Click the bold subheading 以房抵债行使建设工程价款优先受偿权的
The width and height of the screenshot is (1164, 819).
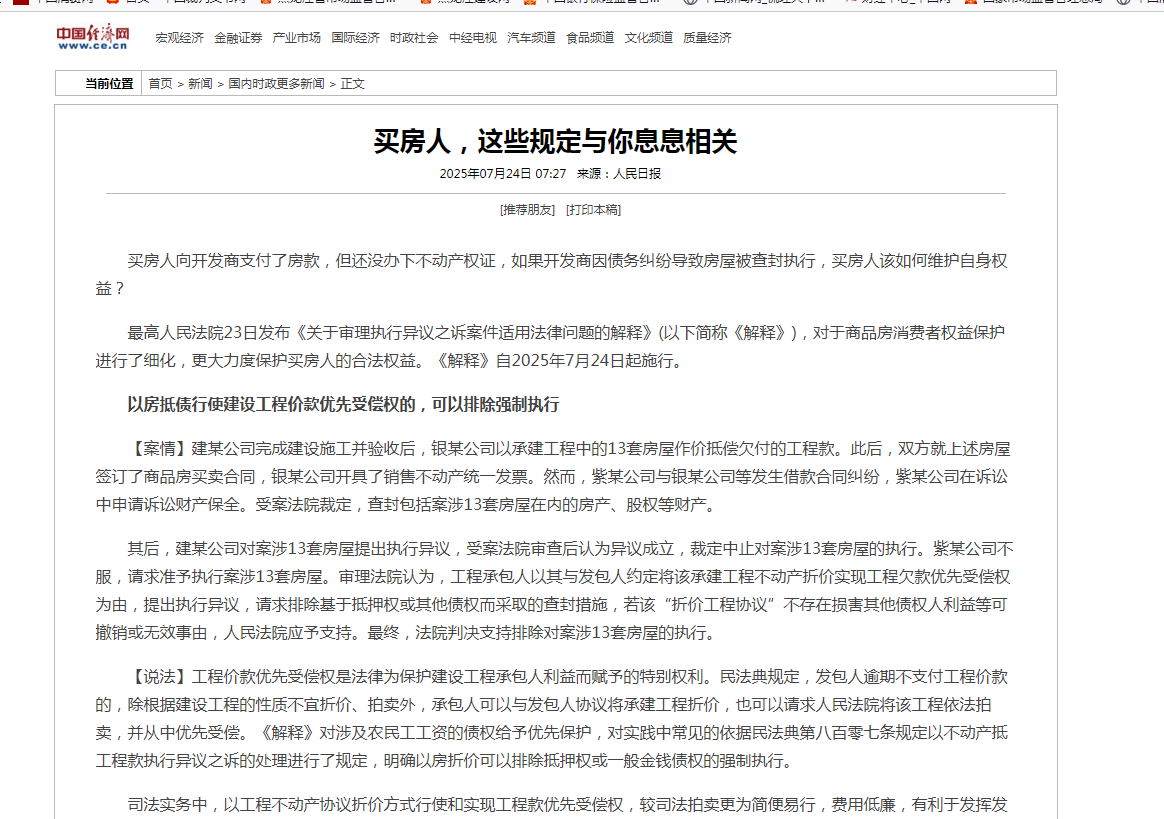(x=343, y=405)
